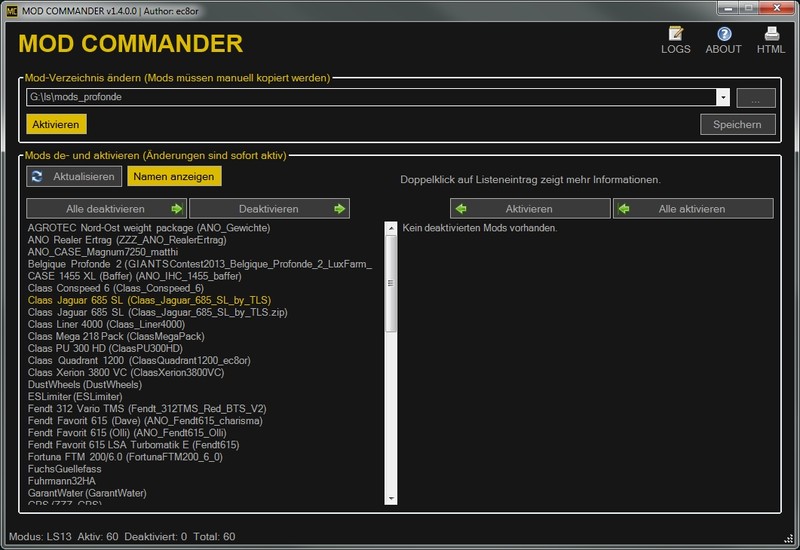Select Fendt 312 Vario TMS mod

147,408
